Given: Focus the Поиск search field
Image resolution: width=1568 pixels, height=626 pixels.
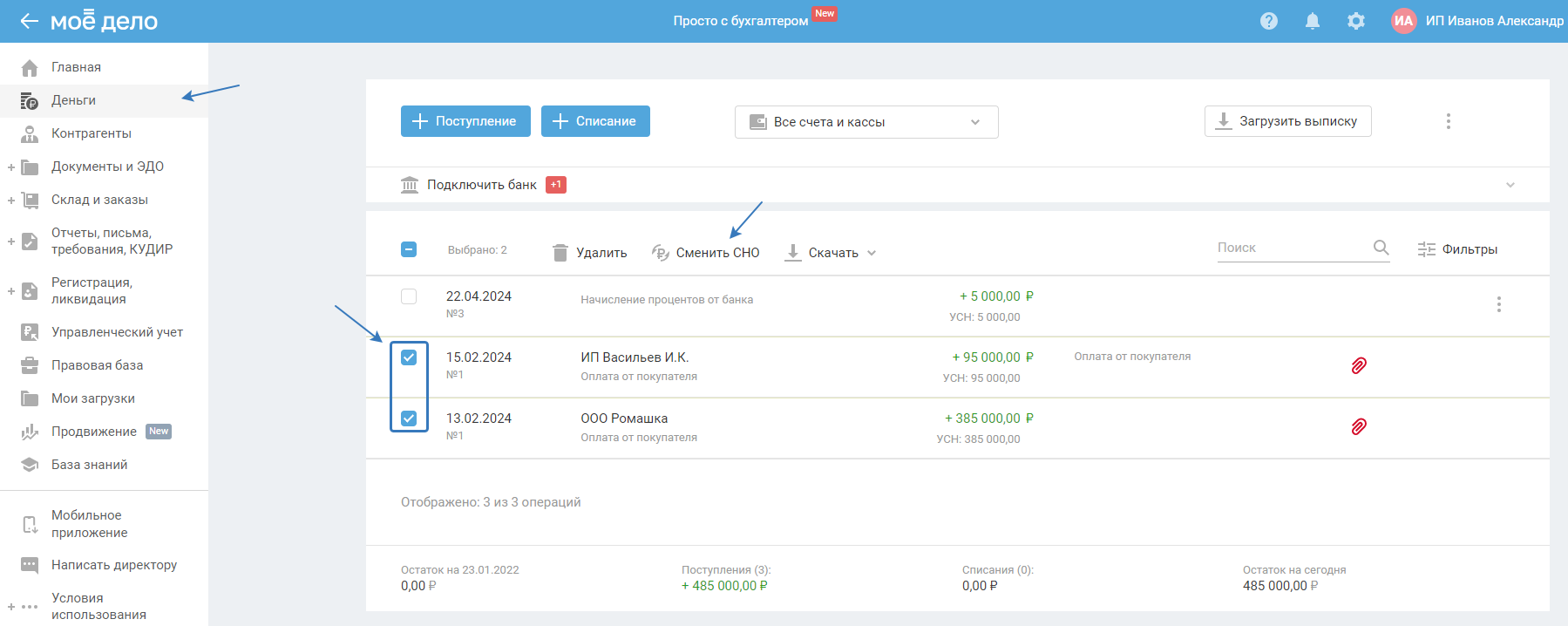Looking at the screenshot, I should coord(1290,248).
